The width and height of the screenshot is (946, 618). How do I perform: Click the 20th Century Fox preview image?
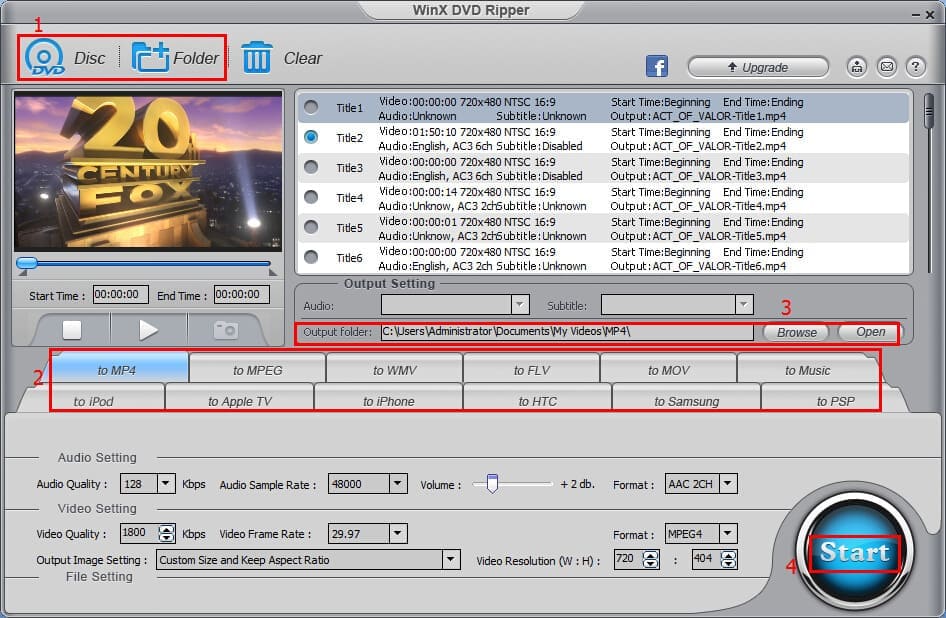(x=148, y=171)
